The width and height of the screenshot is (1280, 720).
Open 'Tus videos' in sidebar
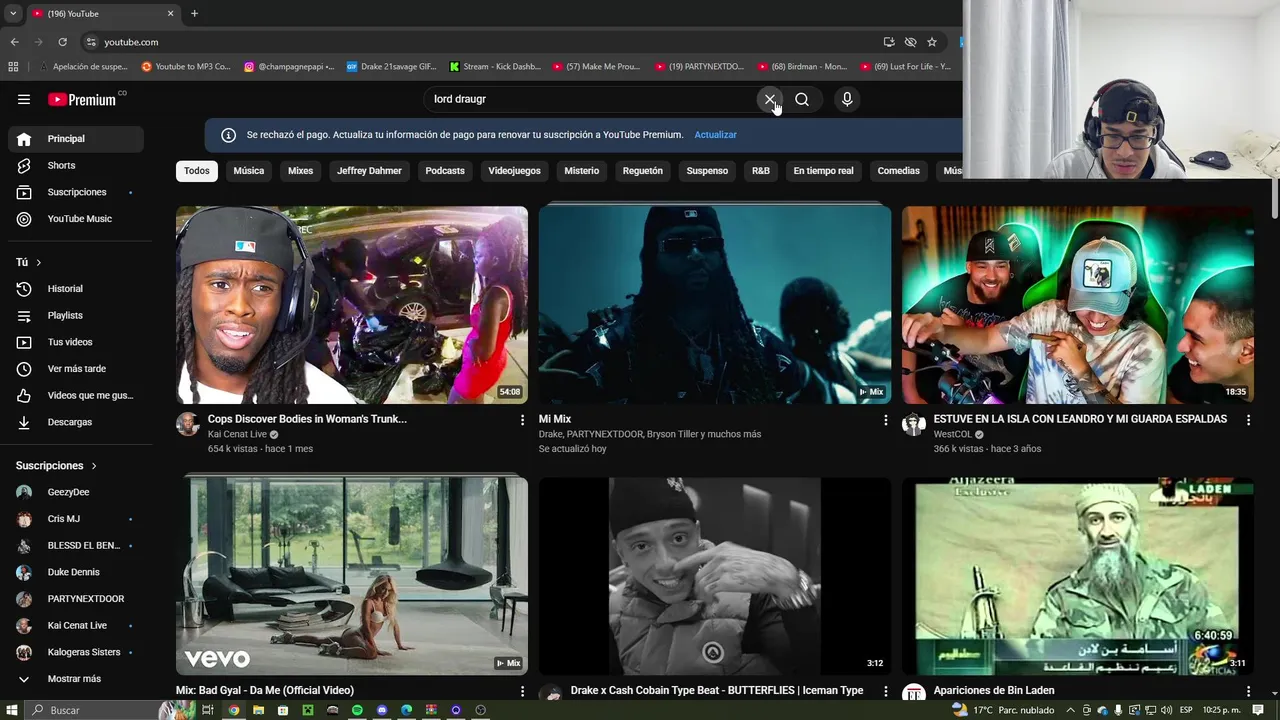coord(76,342)
